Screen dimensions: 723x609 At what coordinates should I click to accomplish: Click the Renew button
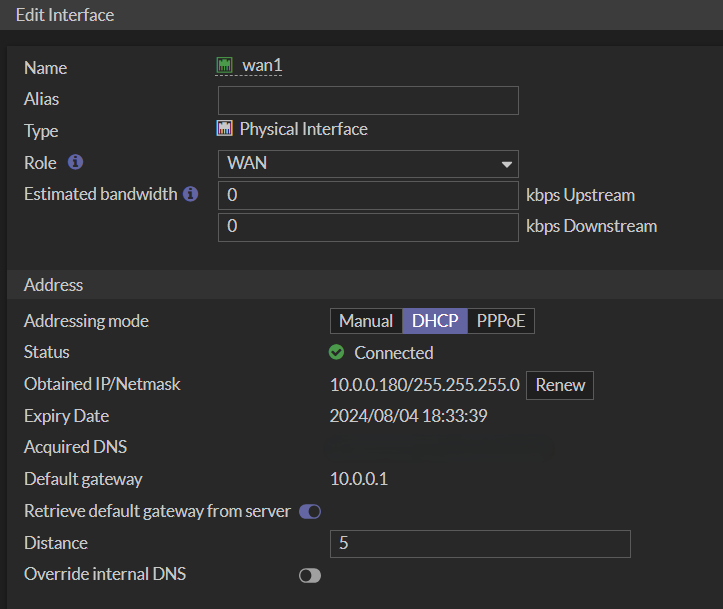[560, 385]
